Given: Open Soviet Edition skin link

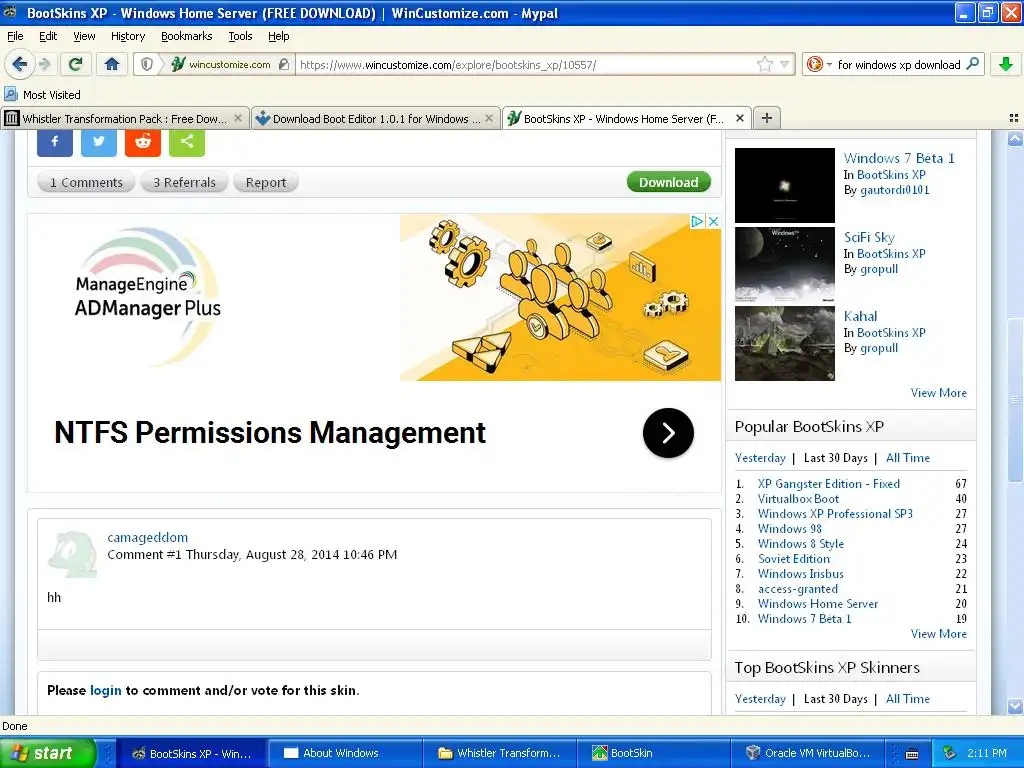Looking at the screenshot, I should (x=793, y=559).
